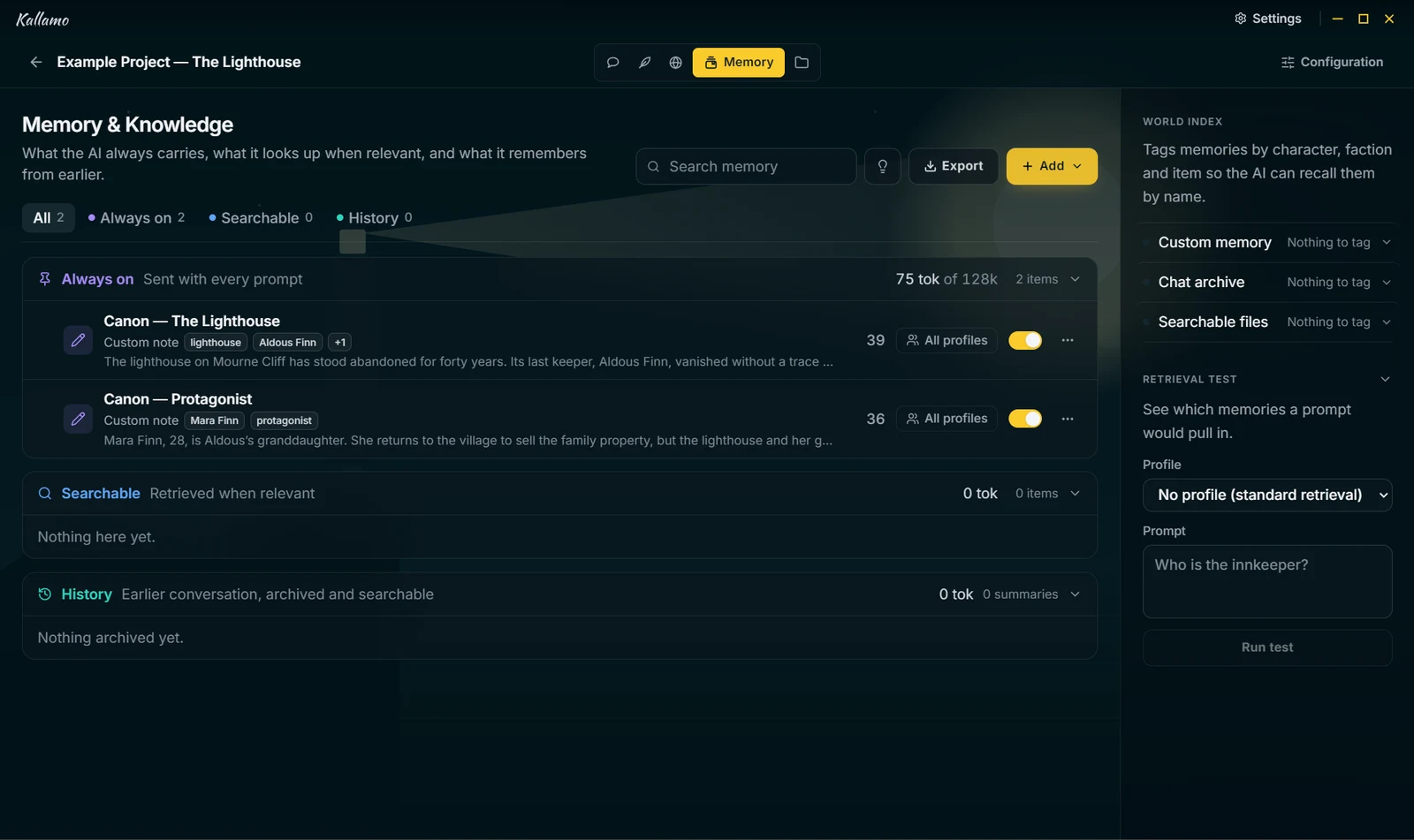Select the History filter tab
This screenshot has width=1414, height=840.
pyautogui.click(x=374, y=217)
